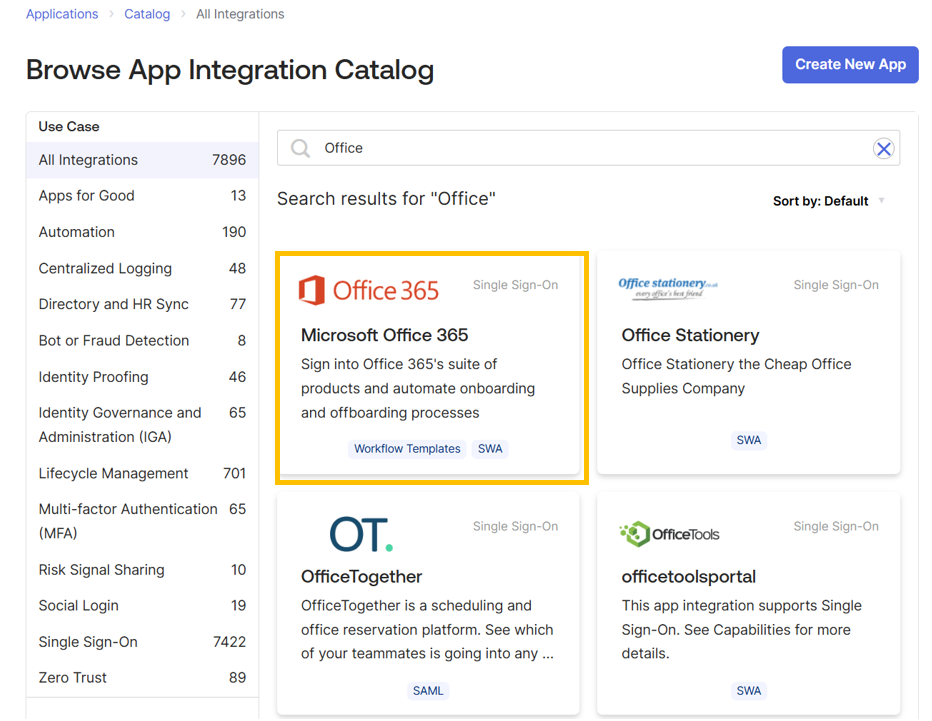The height and width of the screenshot is (721, 932).
Task: Click the SAML tag on OfficeTogether
Action: point(428,691)
